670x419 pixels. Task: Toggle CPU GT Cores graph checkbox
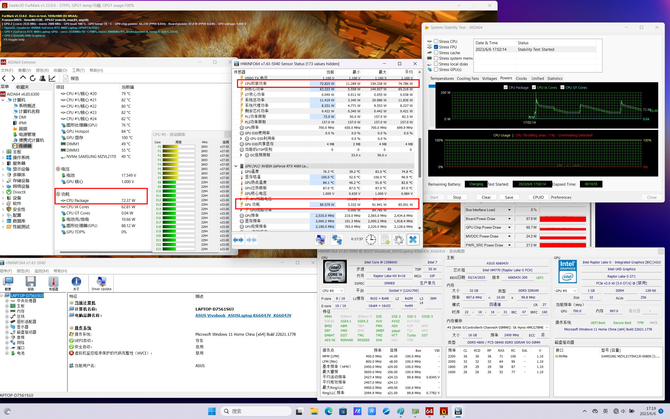[x=563, y=87]
